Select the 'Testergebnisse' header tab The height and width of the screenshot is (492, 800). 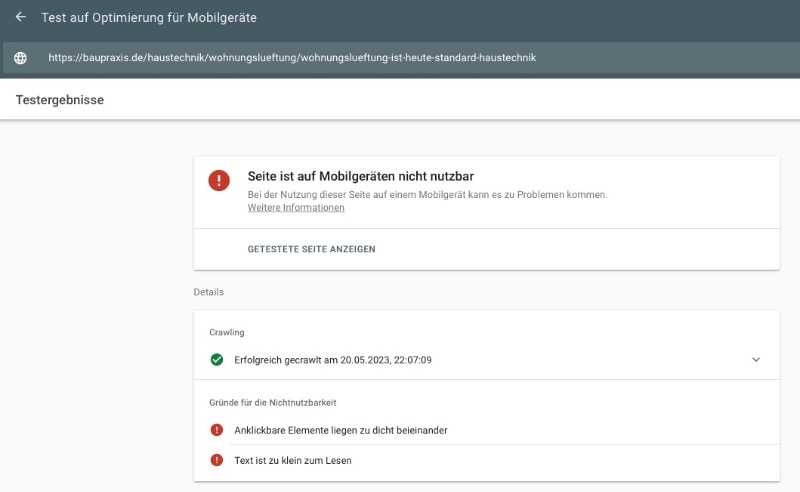[60, 100]
